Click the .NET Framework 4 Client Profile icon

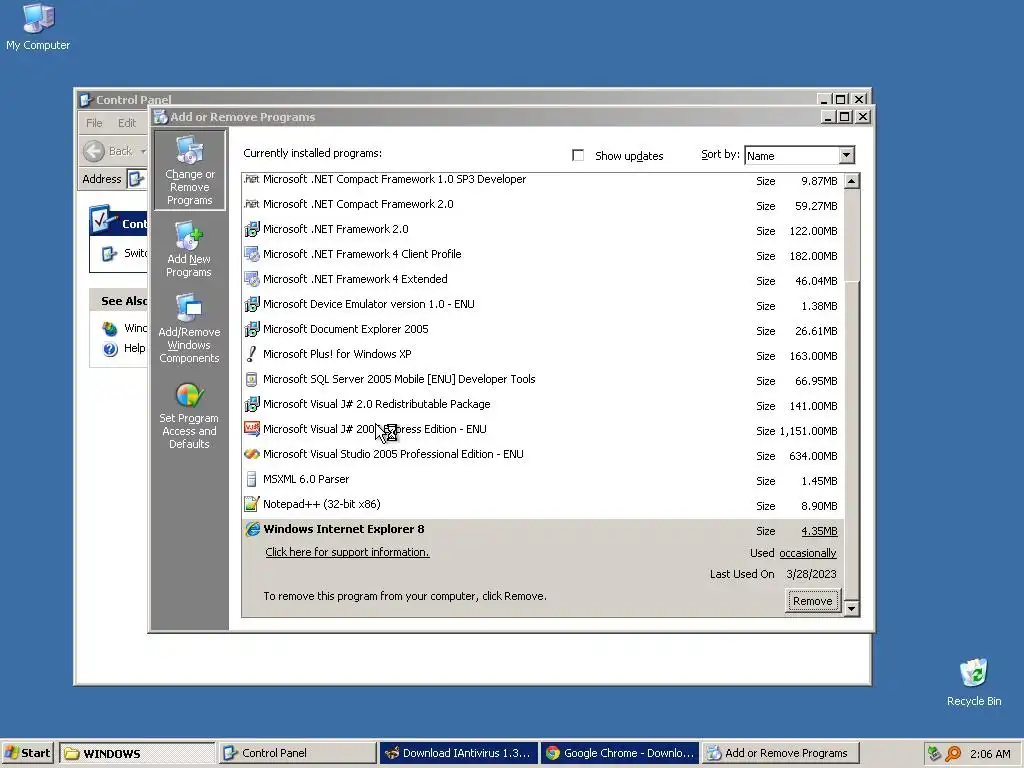[x=251, y=254]
